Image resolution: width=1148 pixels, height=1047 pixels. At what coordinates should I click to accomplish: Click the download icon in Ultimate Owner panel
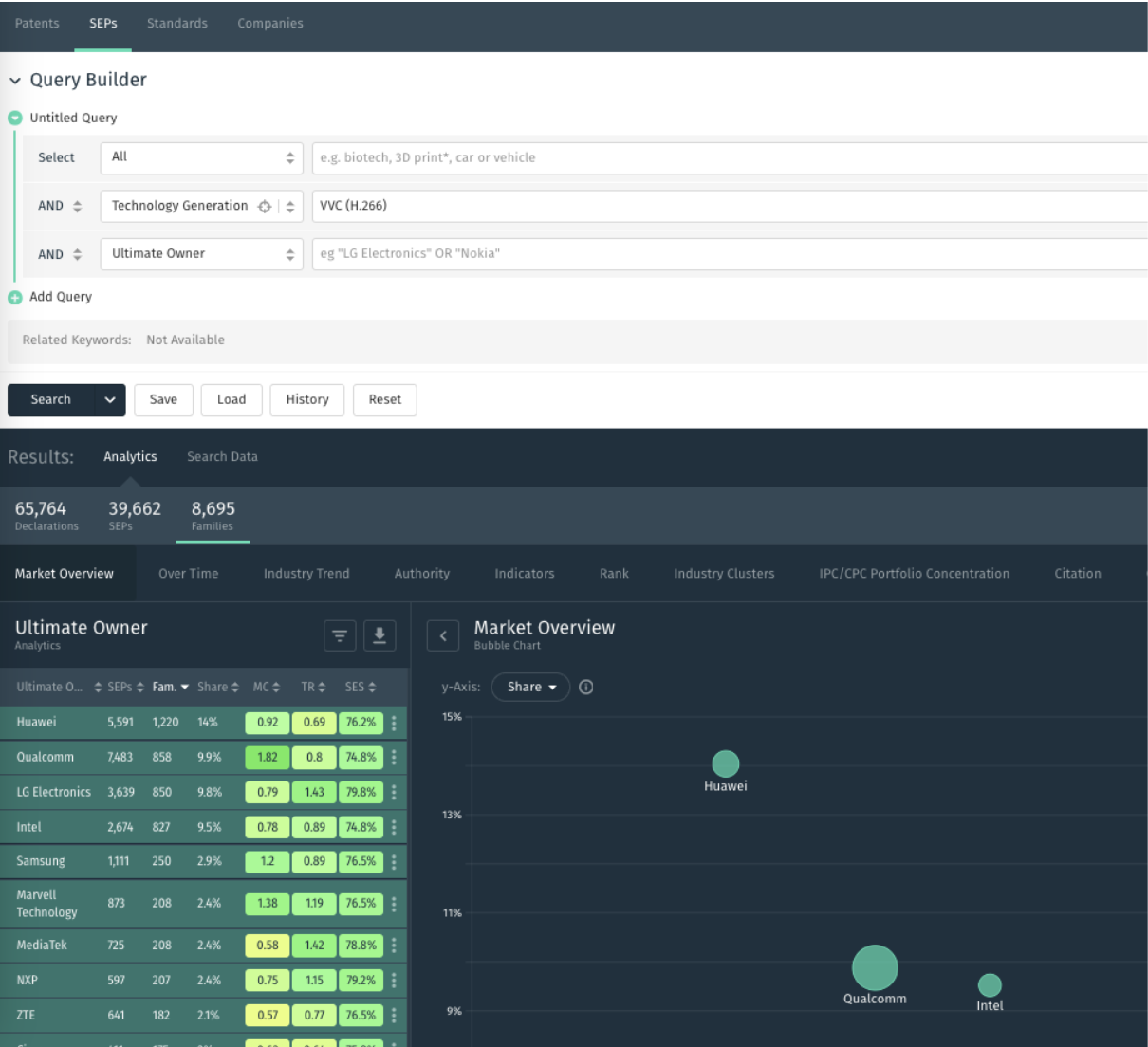pos(380,636)
